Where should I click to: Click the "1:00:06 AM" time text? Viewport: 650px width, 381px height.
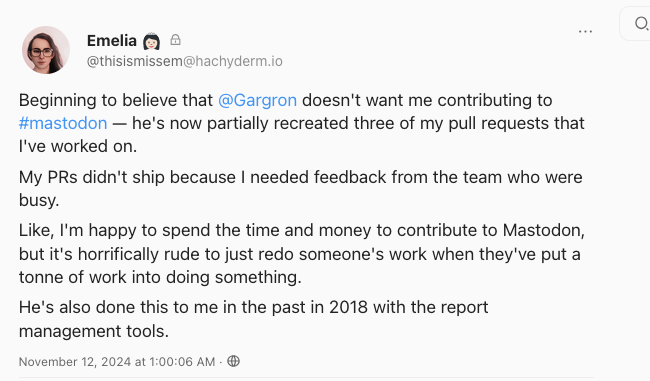[x=182, y=362]
